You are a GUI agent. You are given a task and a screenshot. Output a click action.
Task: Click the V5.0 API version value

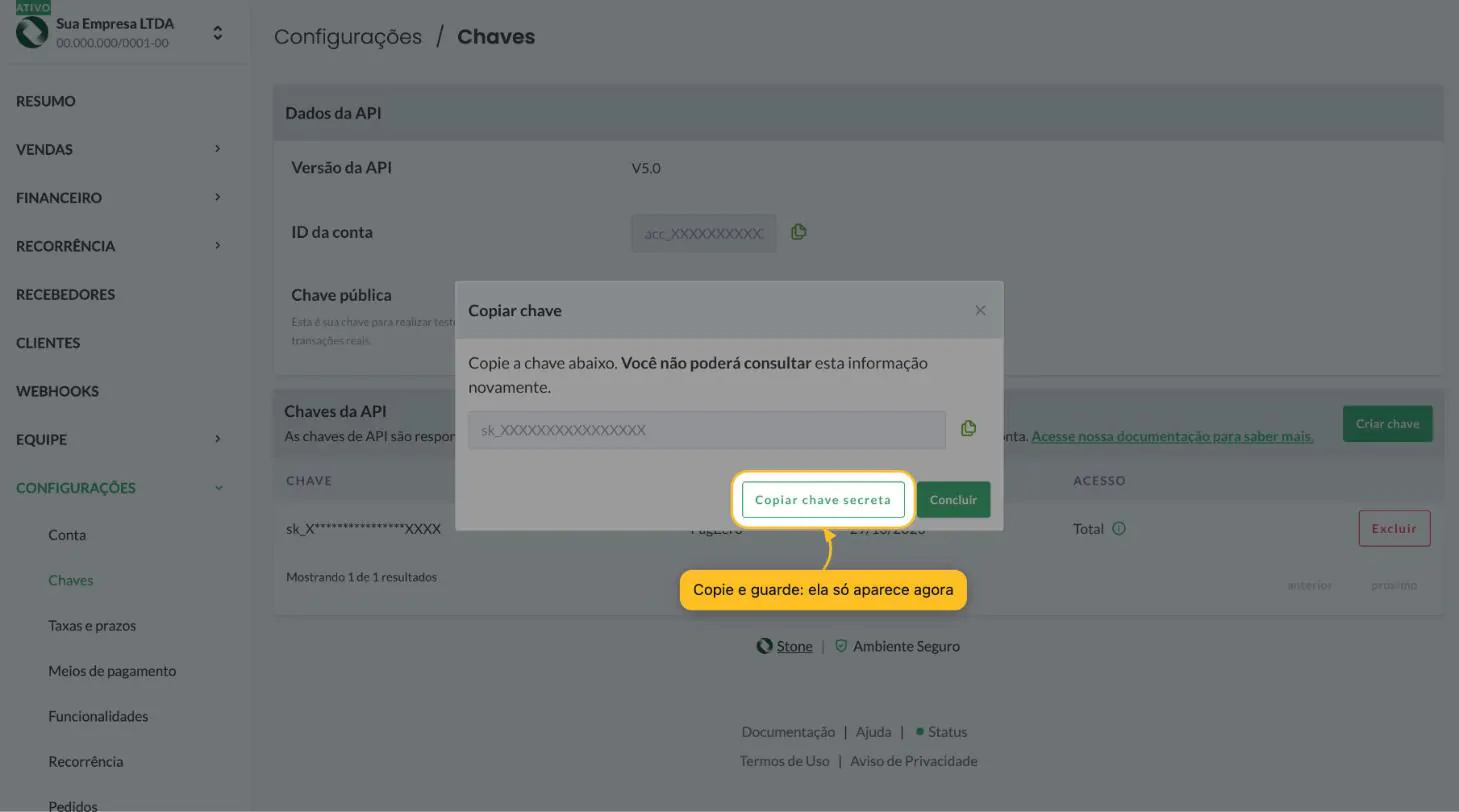coord(646,168)
